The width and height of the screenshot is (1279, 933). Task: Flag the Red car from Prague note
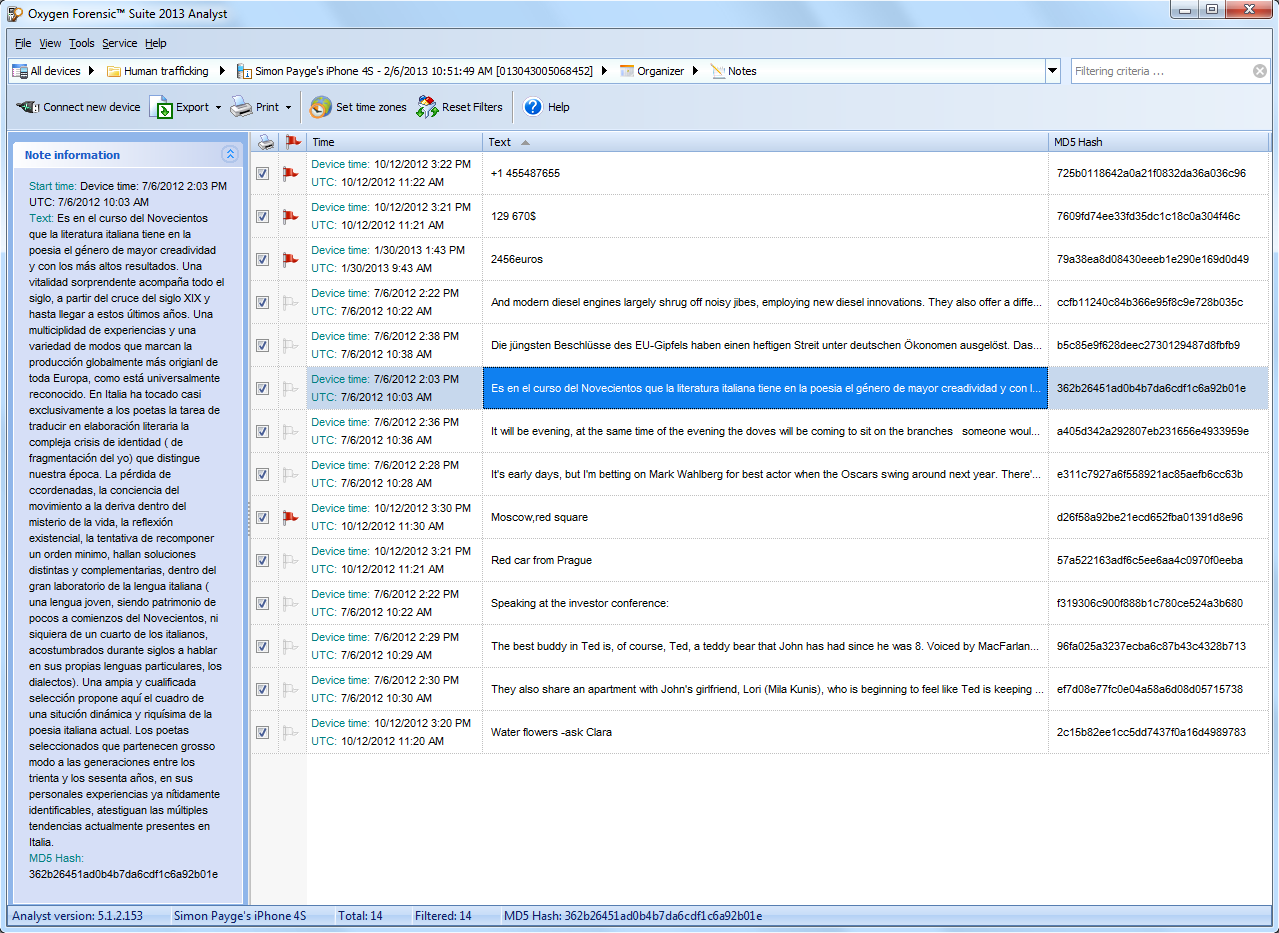(x=291, y=560)
